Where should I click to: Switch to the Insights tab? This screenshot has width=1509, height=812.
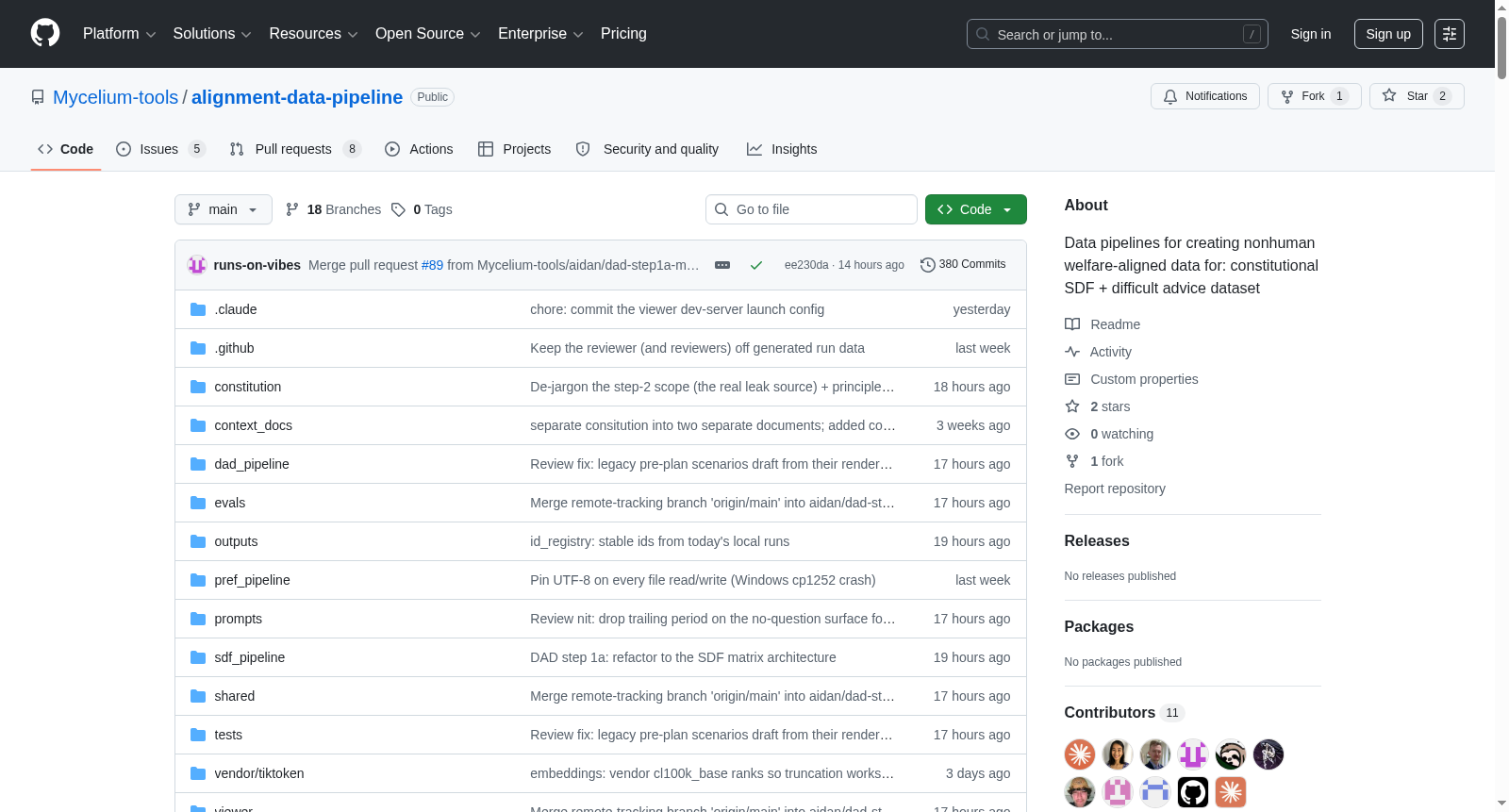(x=782, y=149)
